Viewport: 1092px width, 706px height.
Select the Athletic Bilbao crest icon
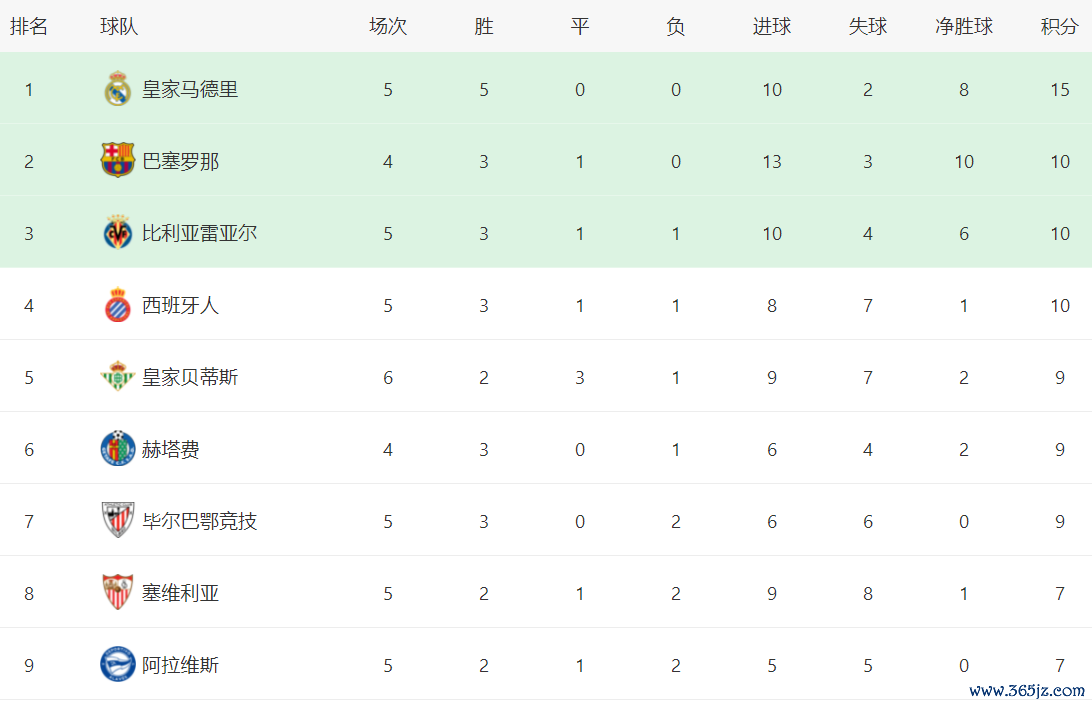pyautogui.click(x=118, y=521)
